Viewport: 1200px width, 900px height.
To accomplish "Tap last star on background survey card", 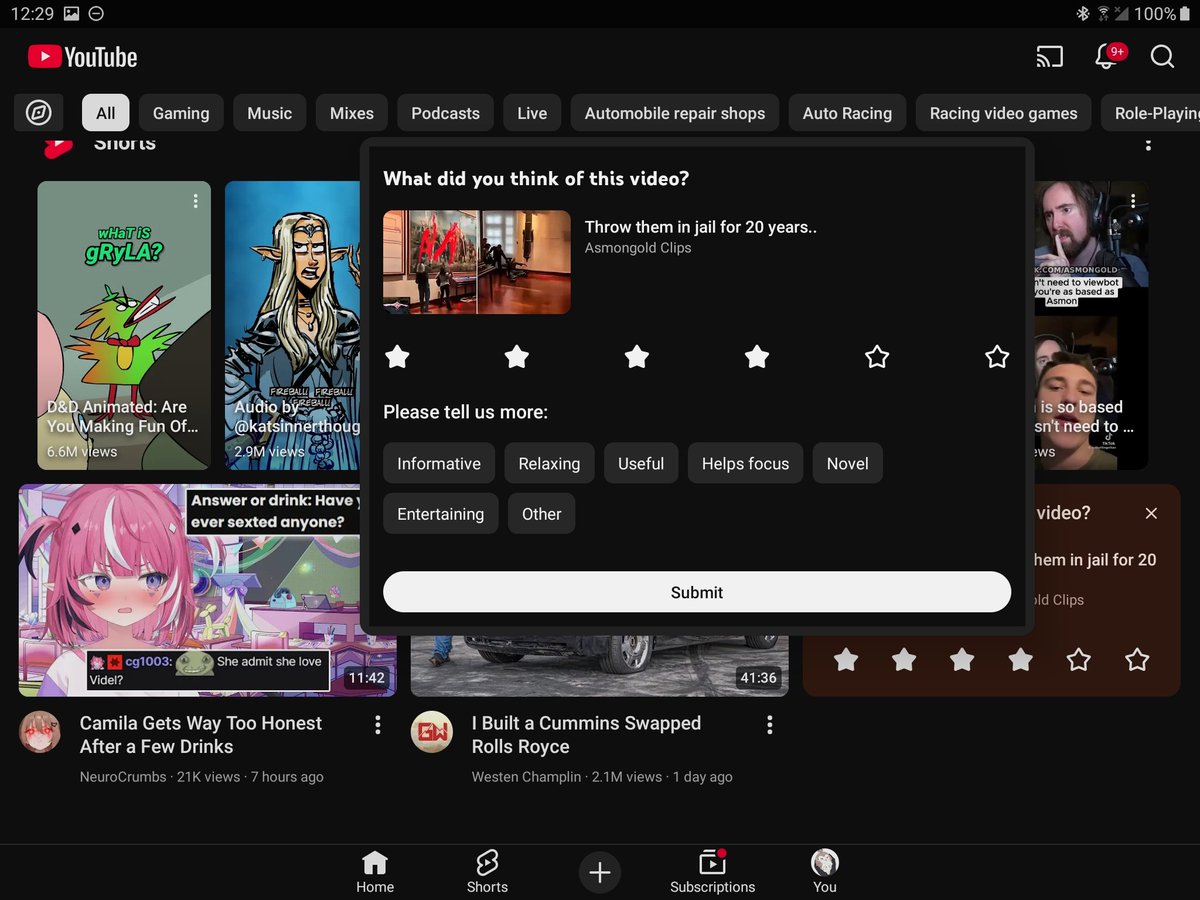I will (x=1137, y=660).
